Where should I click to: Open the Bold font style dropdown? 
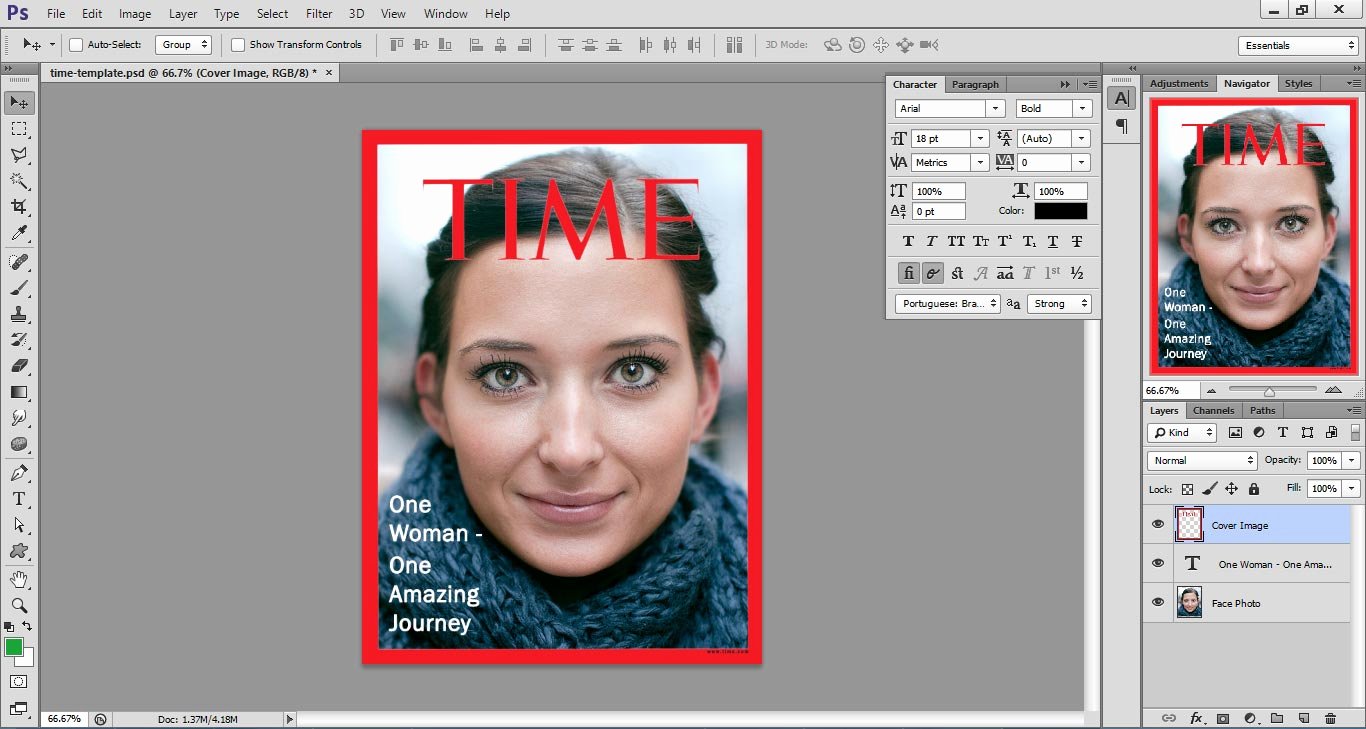(x=1082, y=108)
